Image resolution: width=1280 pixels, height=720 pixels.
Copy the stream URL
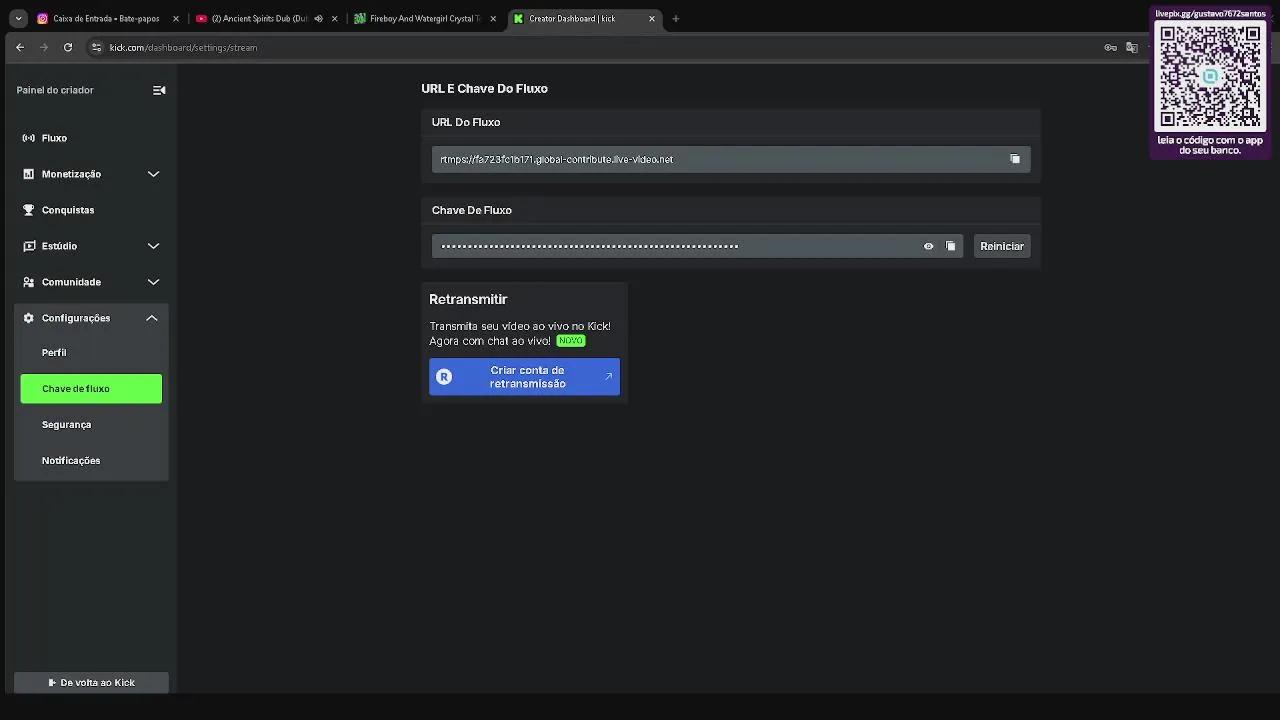pos(1015,159)
